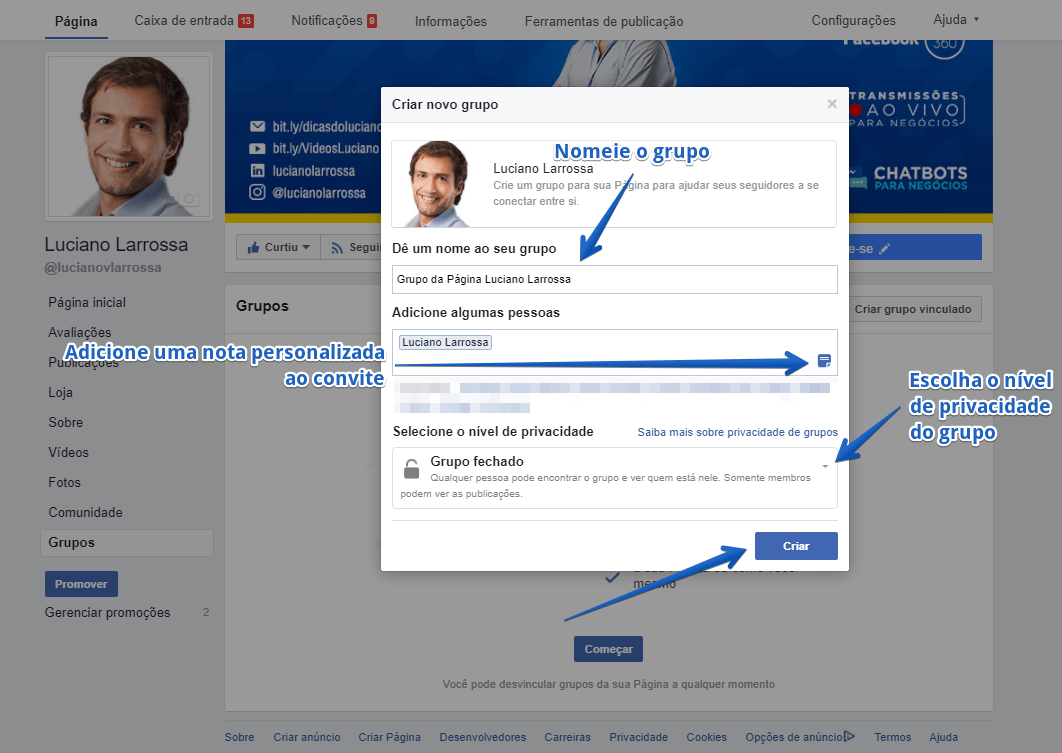Open Opções de anúncio footer link

(794, 737)
